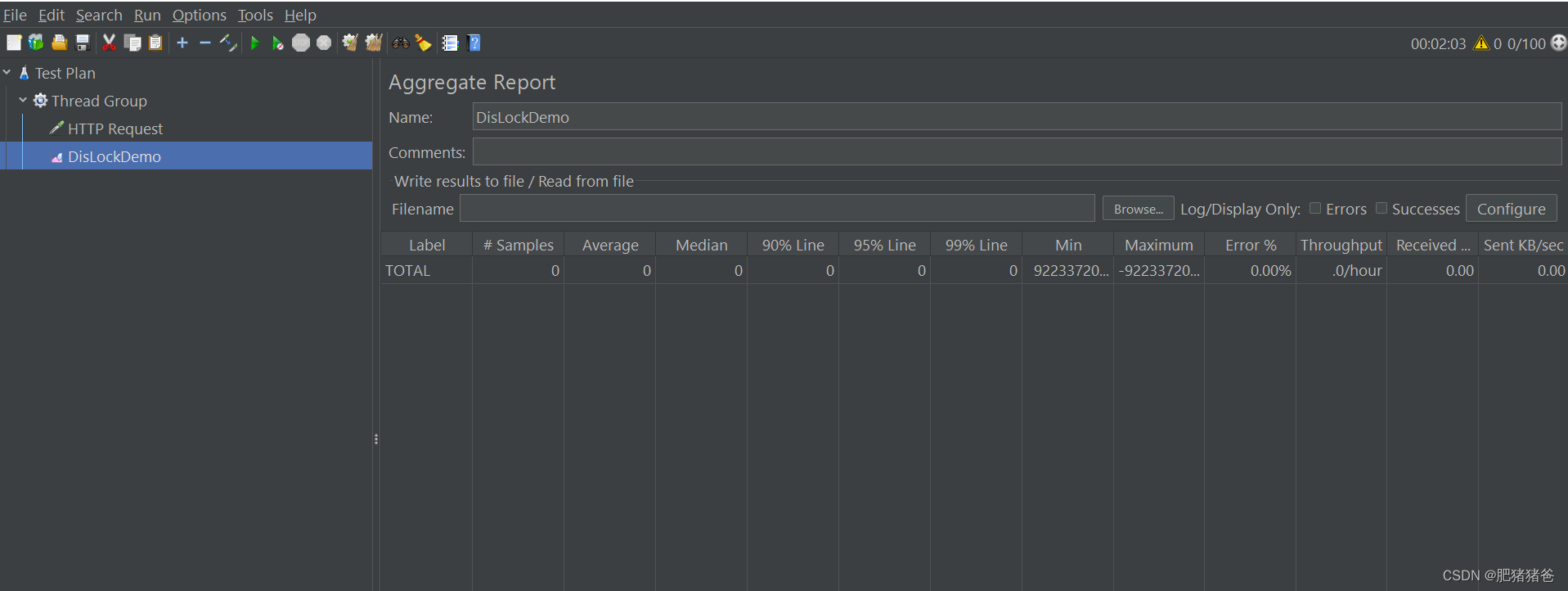Collapse all nodes with the minus icon
Image resolution: width=1568 pixels, height=591 pixels.
205,43
